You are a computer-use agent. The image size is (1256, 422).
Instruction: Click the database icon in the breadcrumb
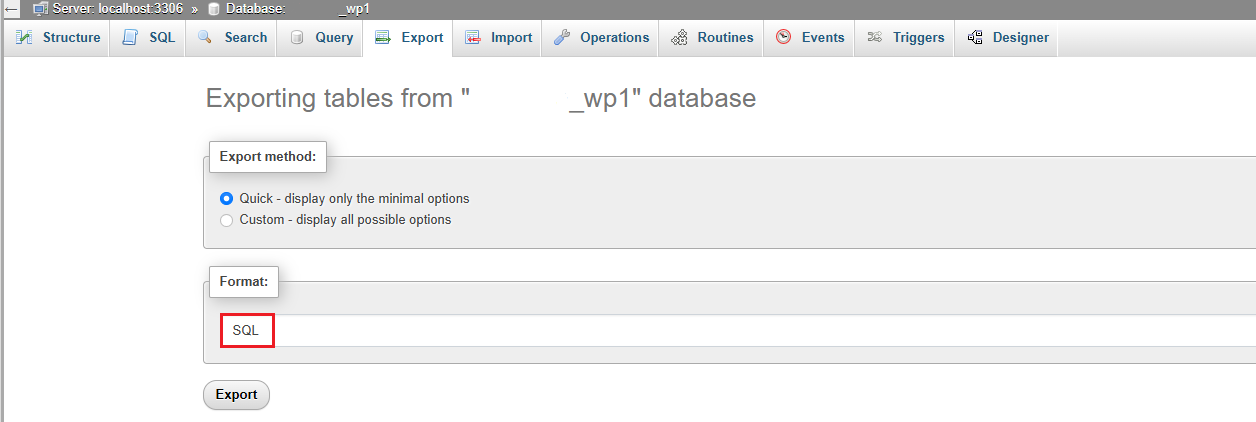[x=214, y=9]
